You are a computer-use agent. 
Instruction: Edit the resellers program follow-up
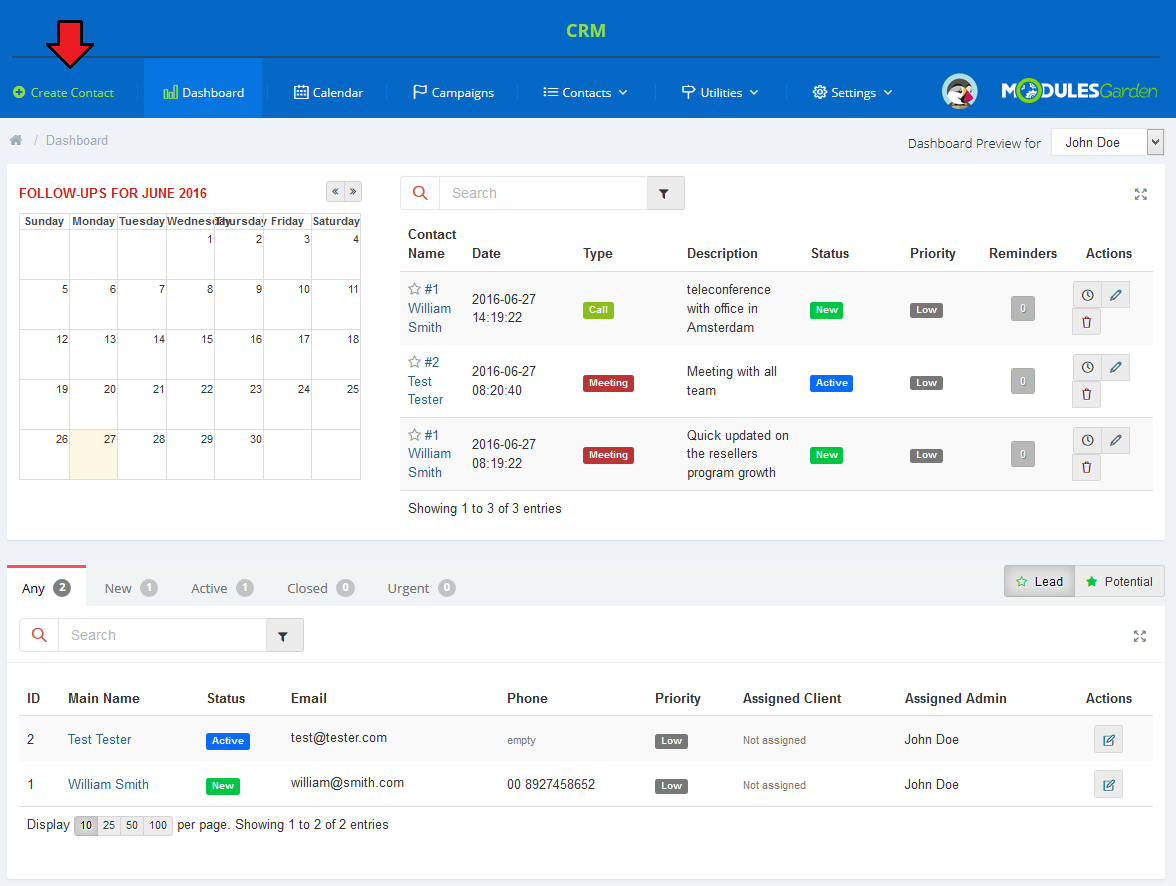1115,440
